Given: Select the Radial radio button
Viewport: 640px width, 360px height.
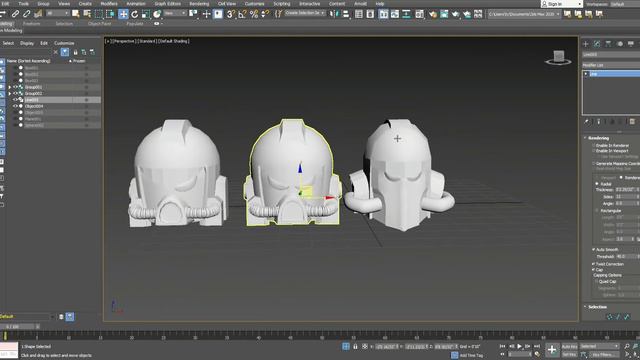Looking at the screenshot, I should (597, 184).
